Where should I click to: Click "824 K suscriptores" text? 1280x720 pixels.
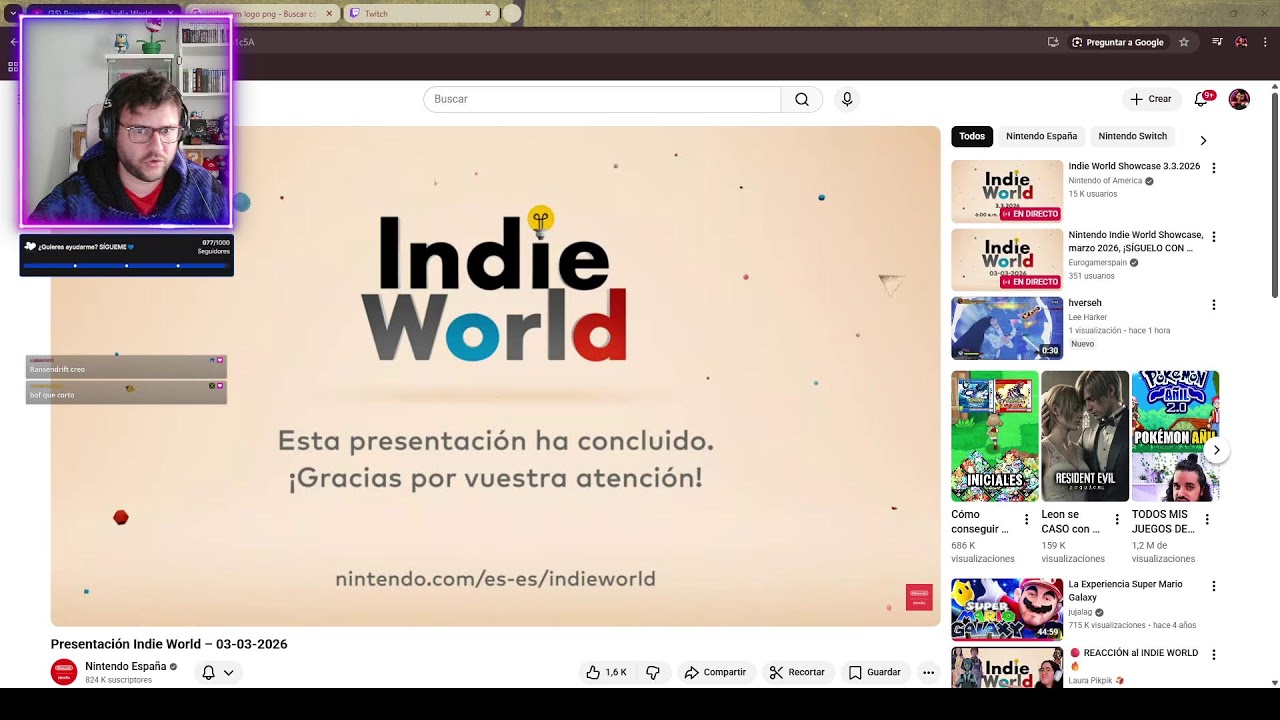tap(118, 680)
